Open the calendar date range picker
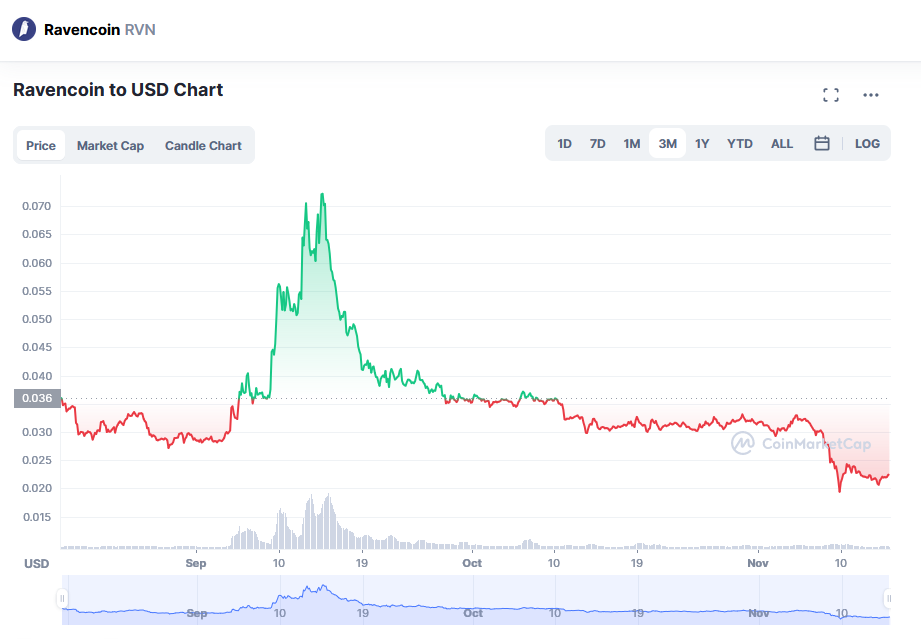This screenshot has width=921, height=639. 822,143
